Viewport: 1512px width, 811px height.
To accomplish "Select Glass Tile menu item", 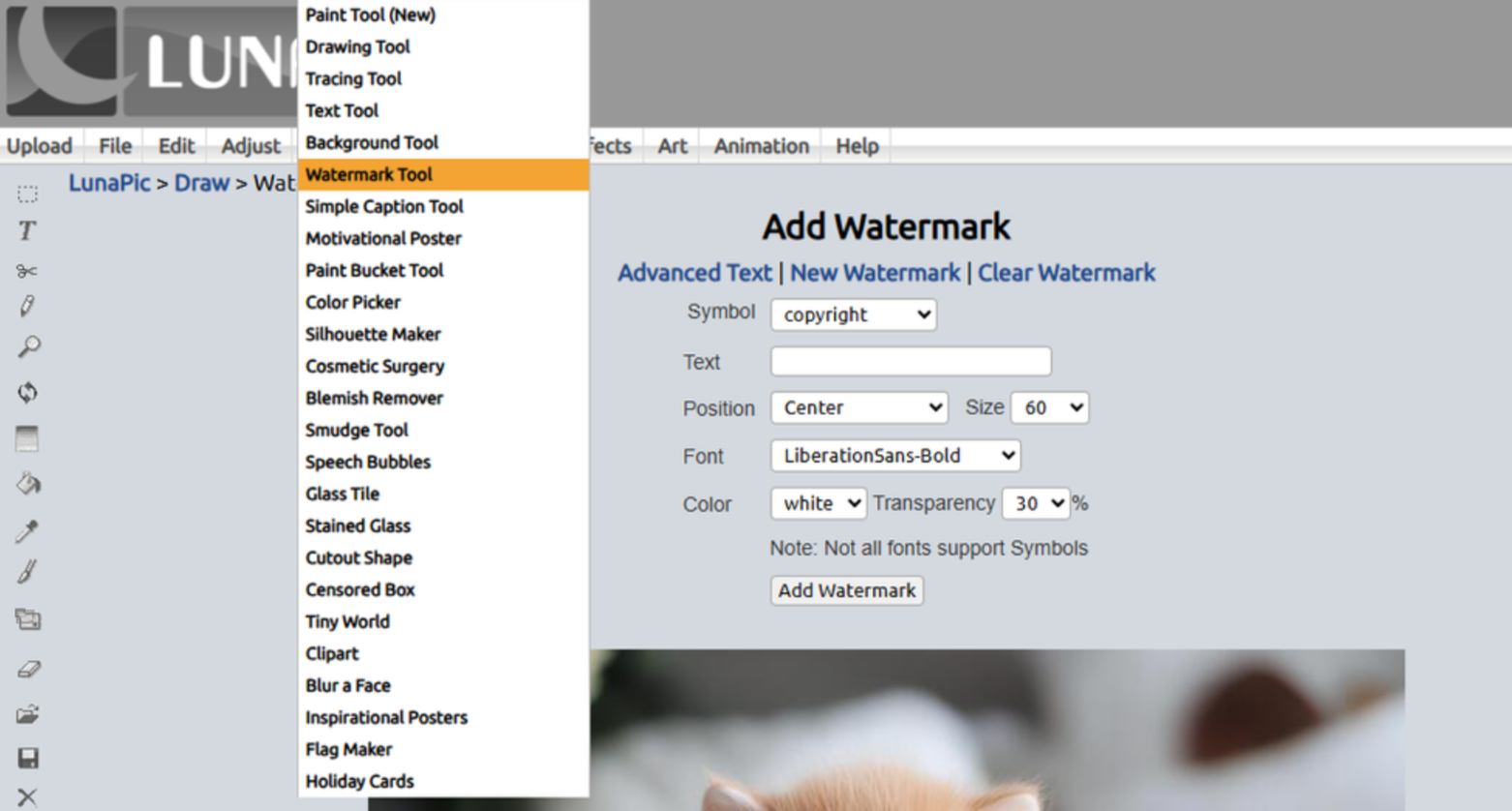I will [443, 495].
